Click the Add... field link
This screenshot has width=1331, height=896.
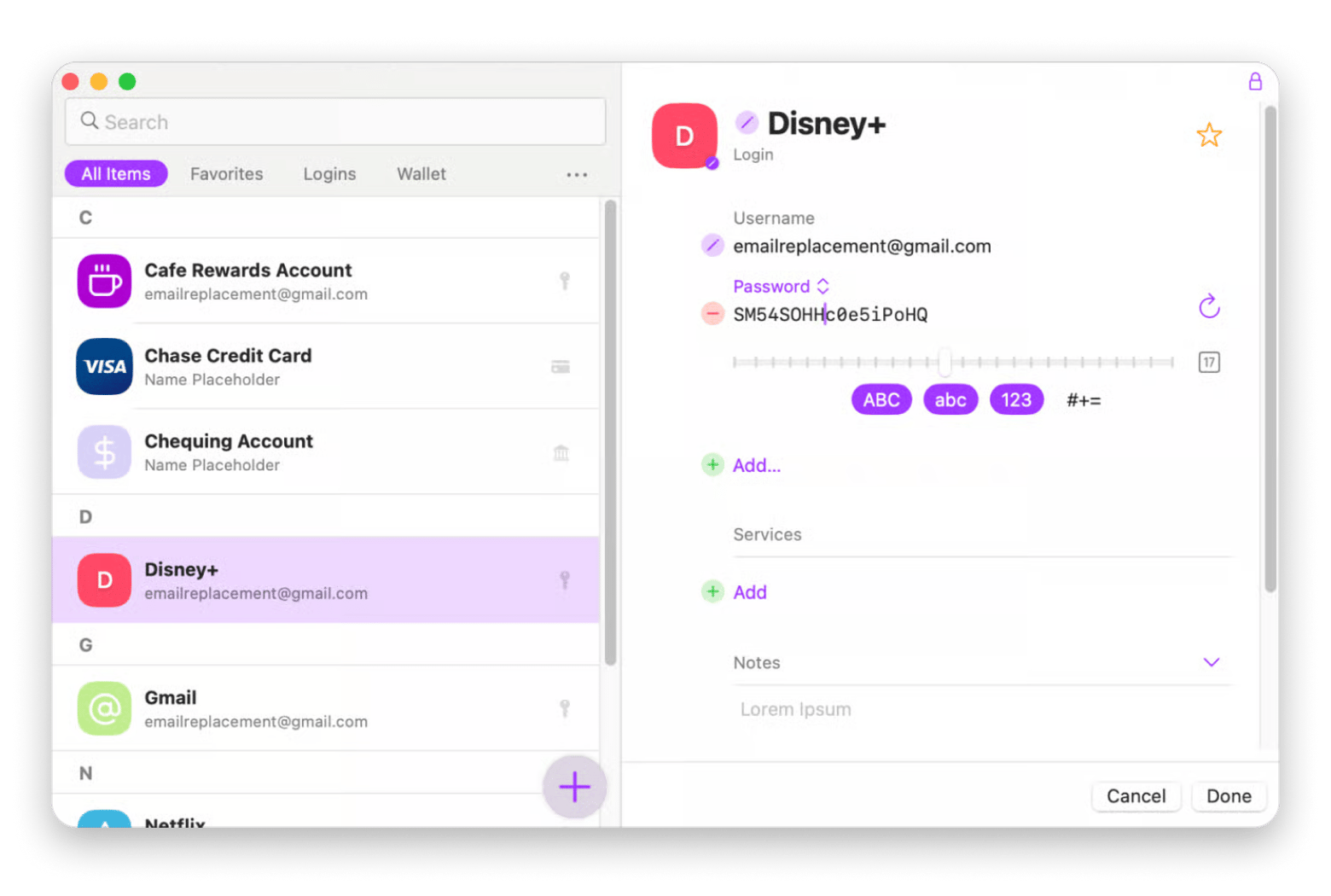click(757, 465)
